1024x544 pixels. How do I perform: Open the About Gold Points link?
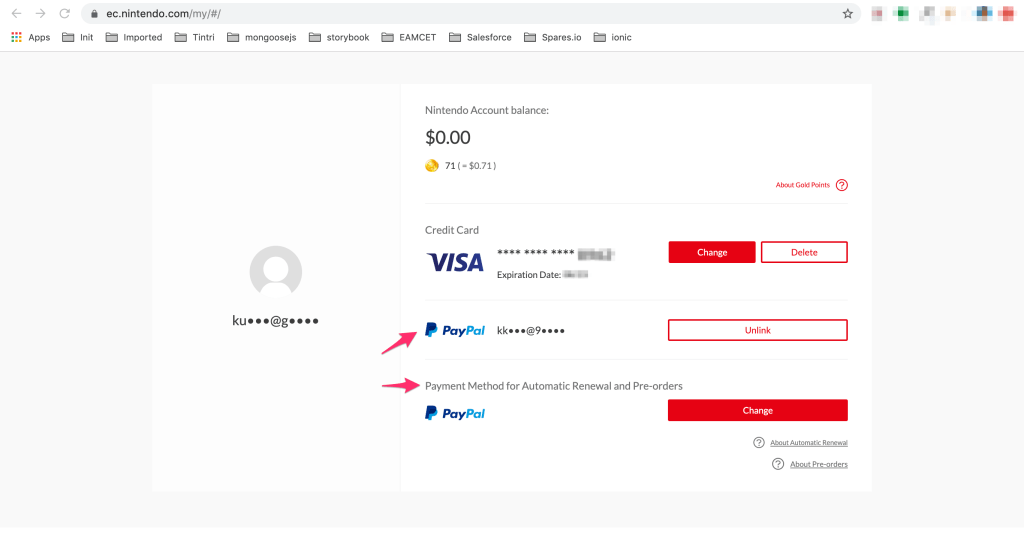[802, 185]
